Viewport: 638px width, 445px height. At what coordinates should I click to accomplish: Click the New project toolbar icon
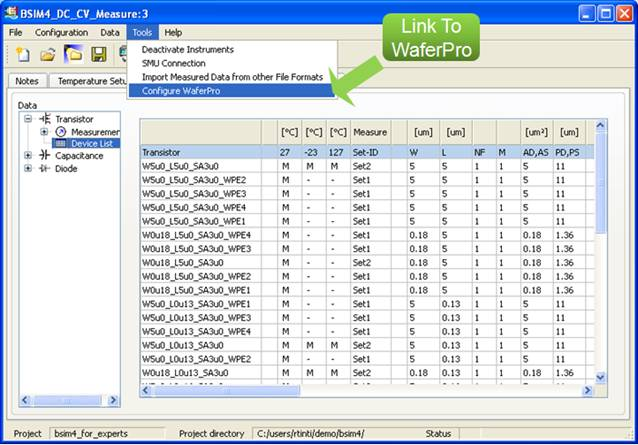22,53
